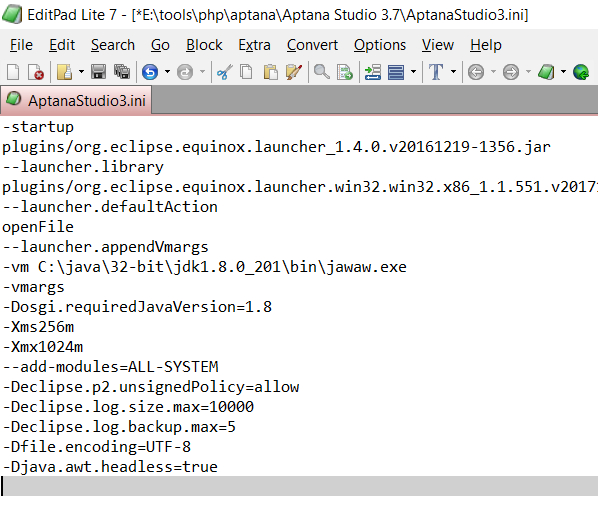Click the indent lines toolbar icon
Screen dimensions: 598x510
coord(373,72)
